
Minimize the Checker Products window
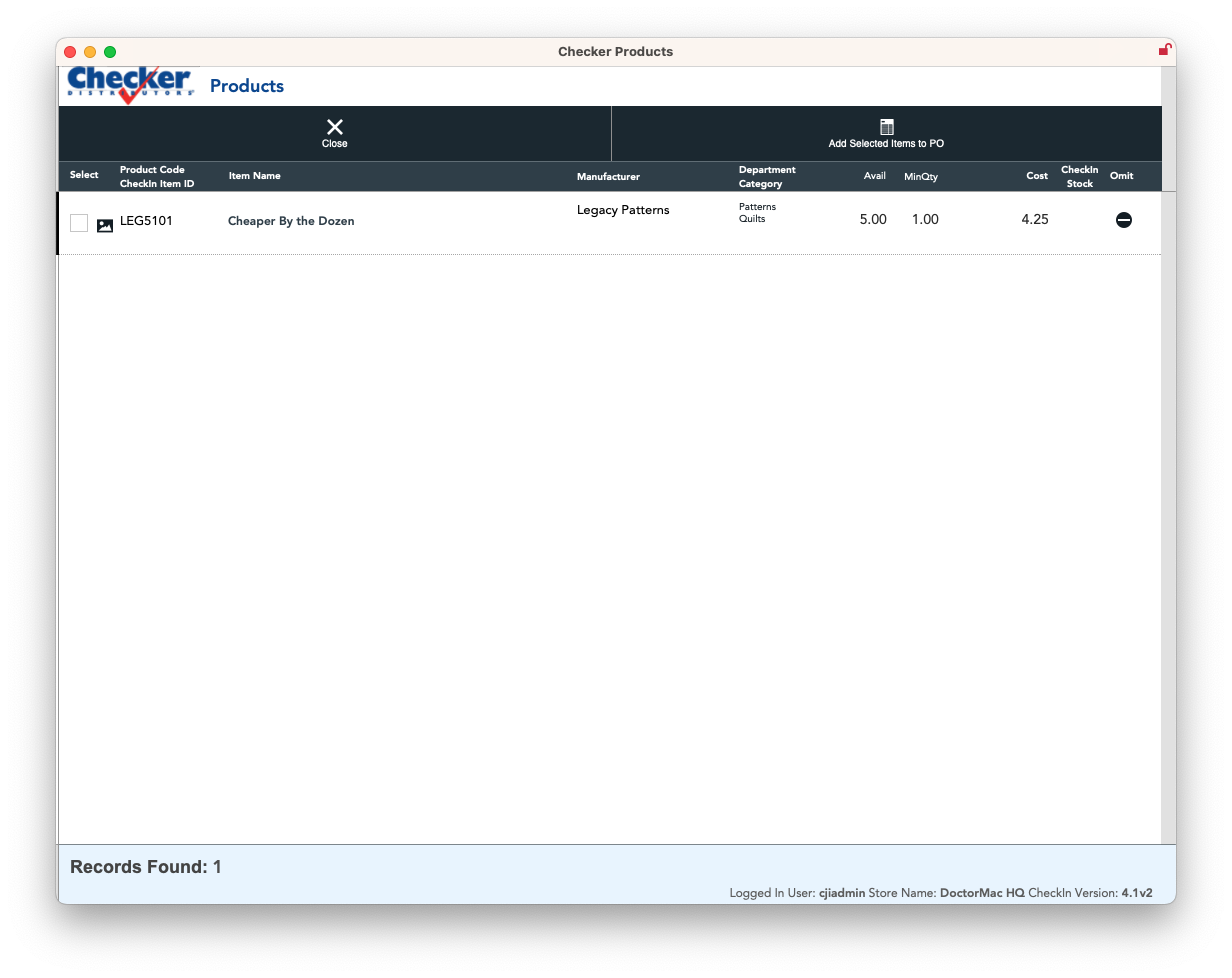tap(90, 52)
